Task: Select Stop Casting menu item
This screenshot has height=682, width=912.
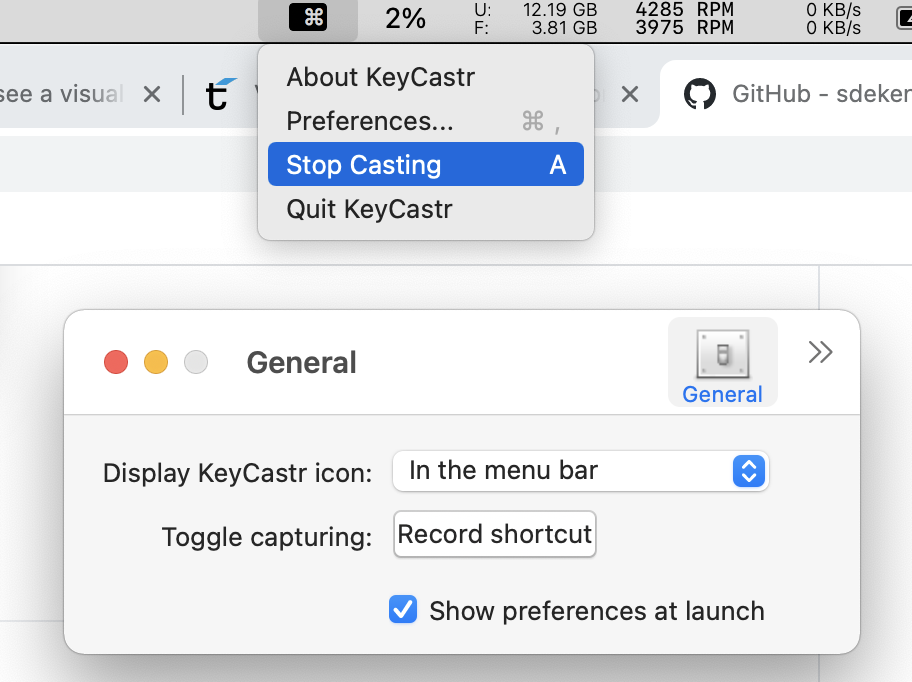Action: click(426, 165)
